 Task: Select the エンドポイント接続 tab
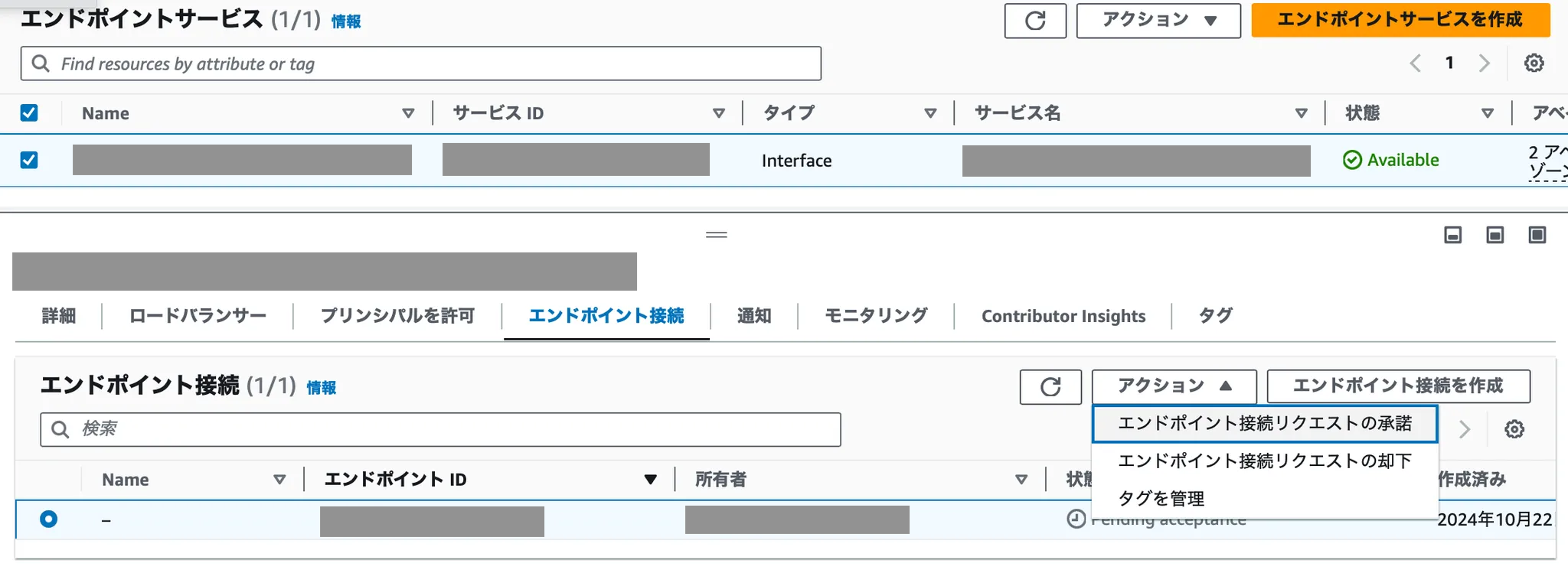click(606, 316)
